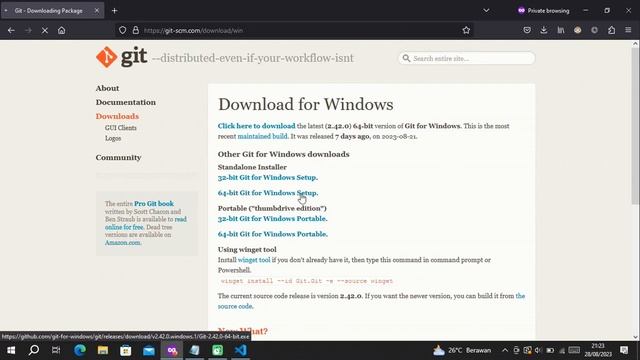This screenshot has height=360, width=640.
Task: Open Task View on the taskbar
Action: point(56,350)
